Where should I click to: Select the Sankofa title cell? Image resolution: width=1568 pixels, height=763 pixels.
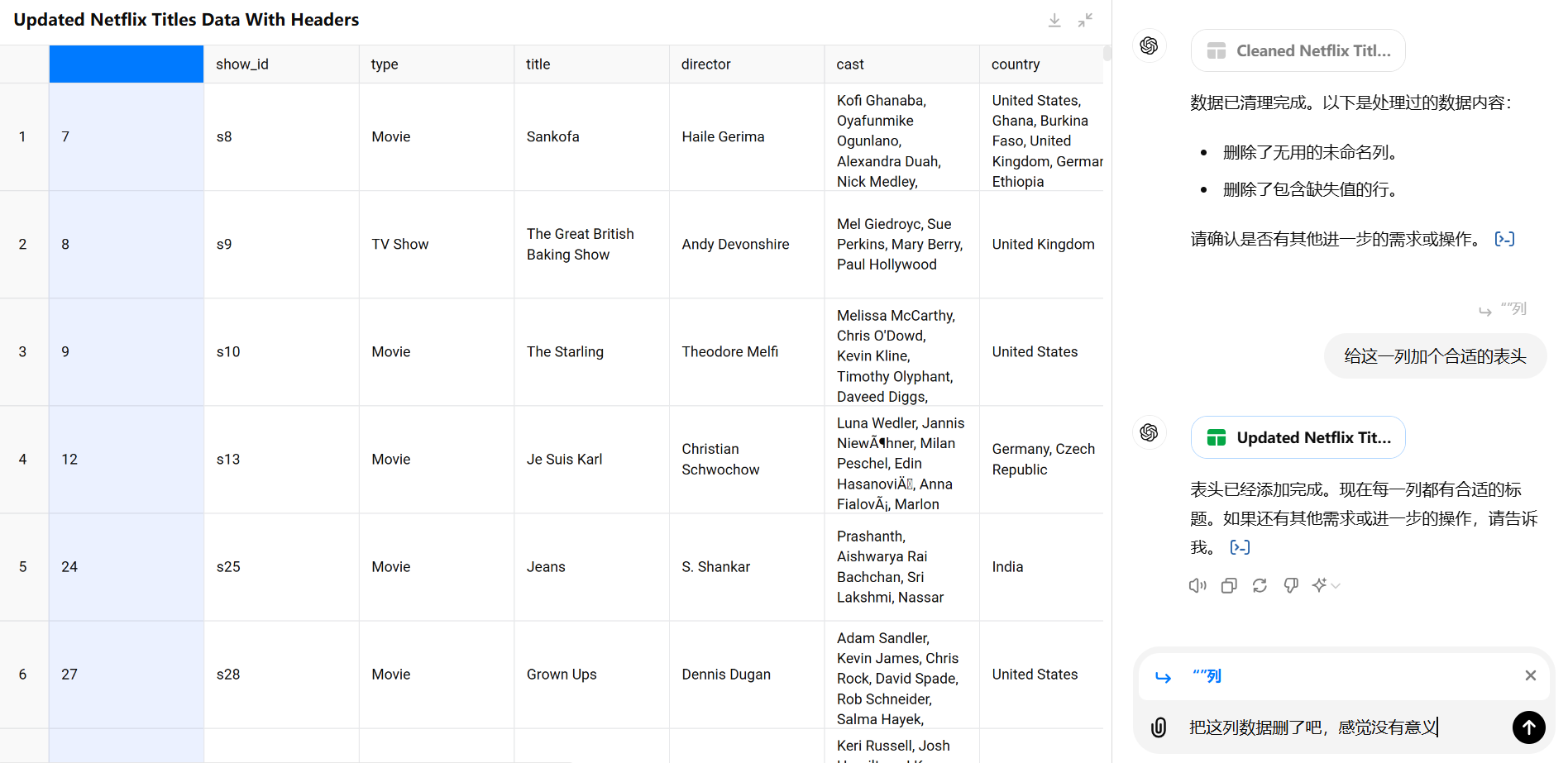pos(590,137)
